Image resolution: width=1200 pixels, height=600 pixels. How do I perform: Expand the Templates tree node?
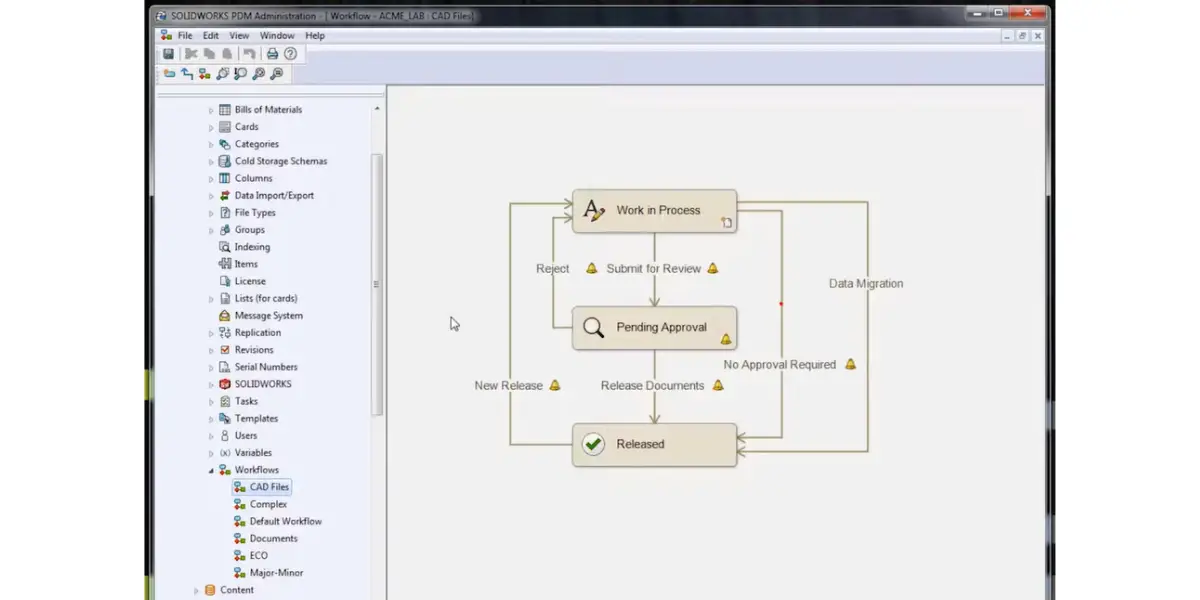(211, 419)
